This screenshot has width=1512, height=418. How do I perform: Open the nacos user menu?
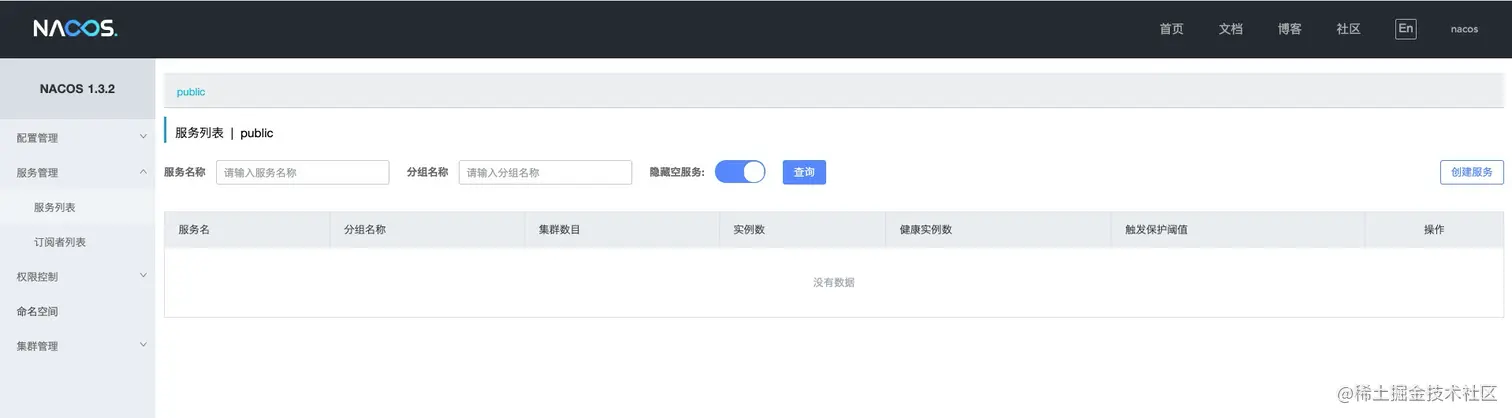1464,29
